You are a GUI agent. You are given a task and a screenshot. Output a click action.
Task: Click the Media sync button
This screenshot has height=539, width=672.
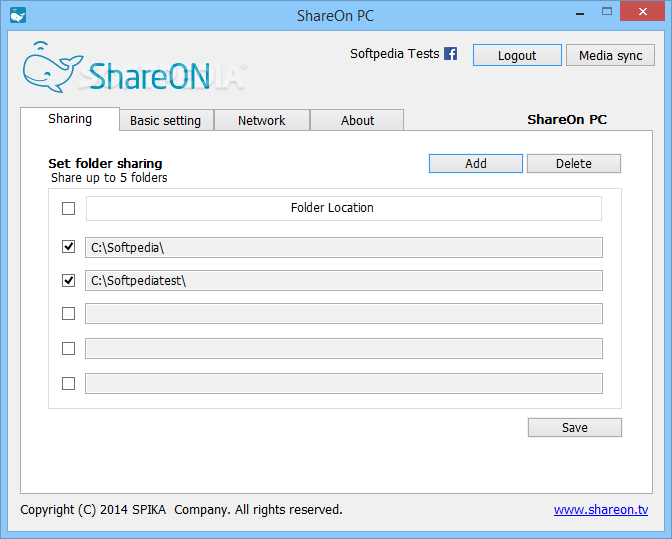(610, 55)
